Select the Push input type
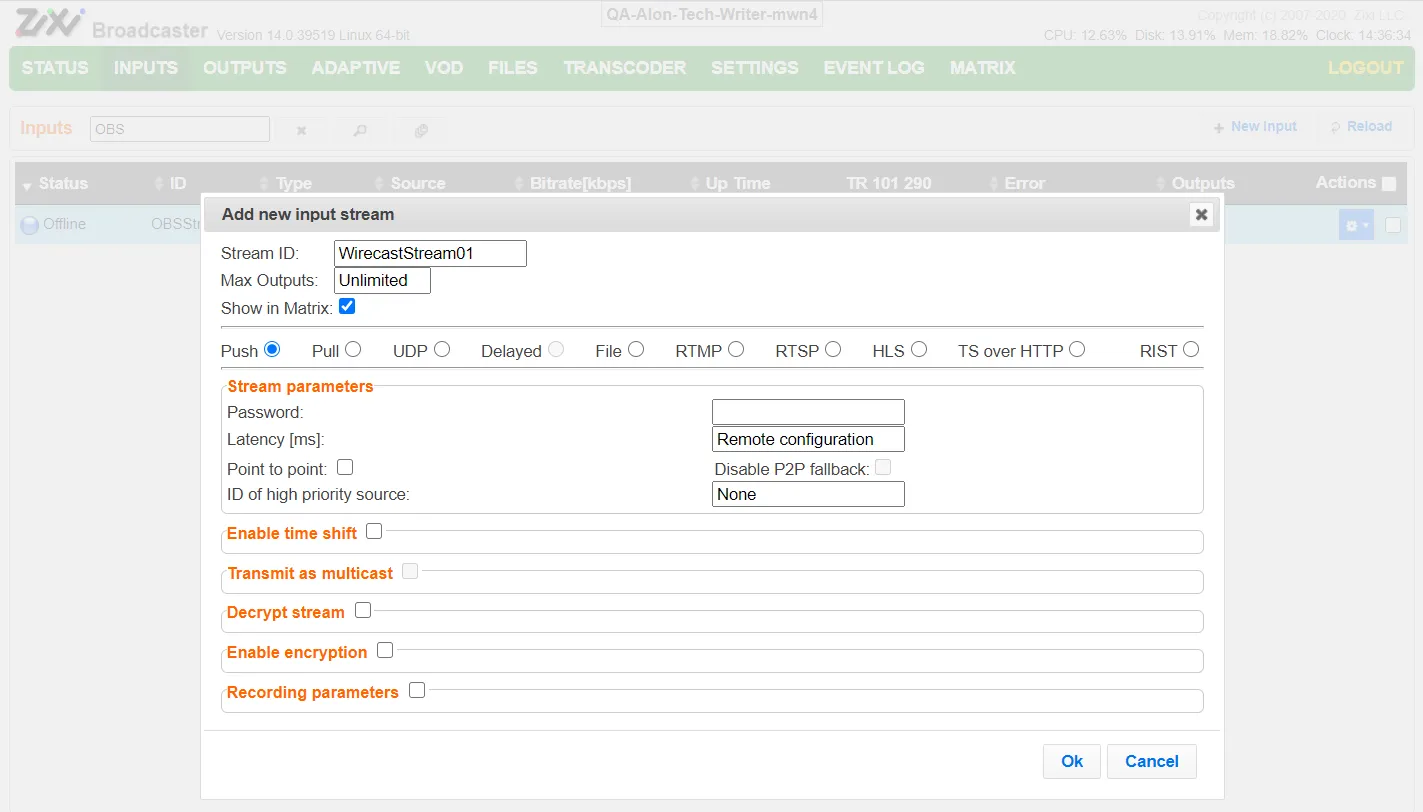This screenshot has height=812, width=1423. point(272,349)
